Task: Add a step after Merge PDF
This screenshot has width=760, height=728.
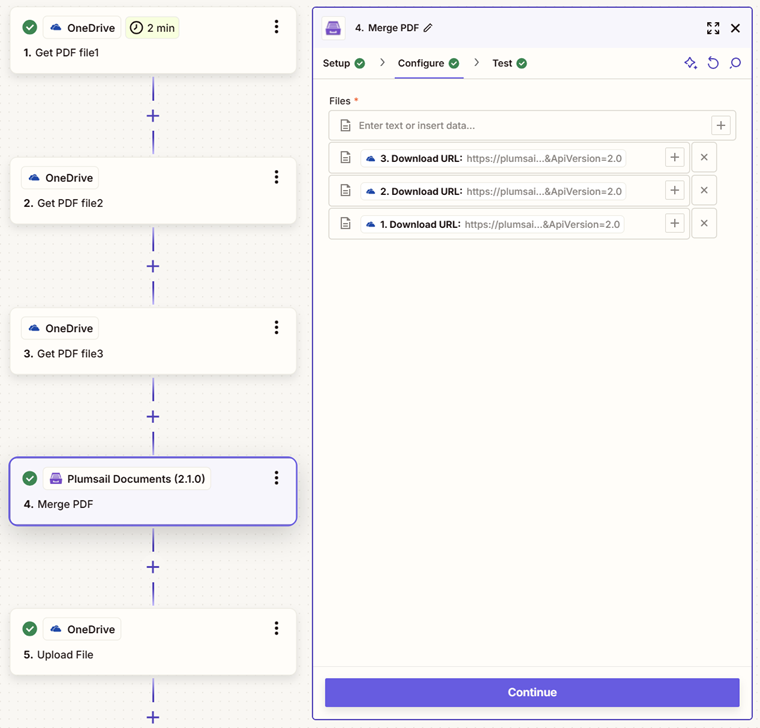Action: click(153, 567)
